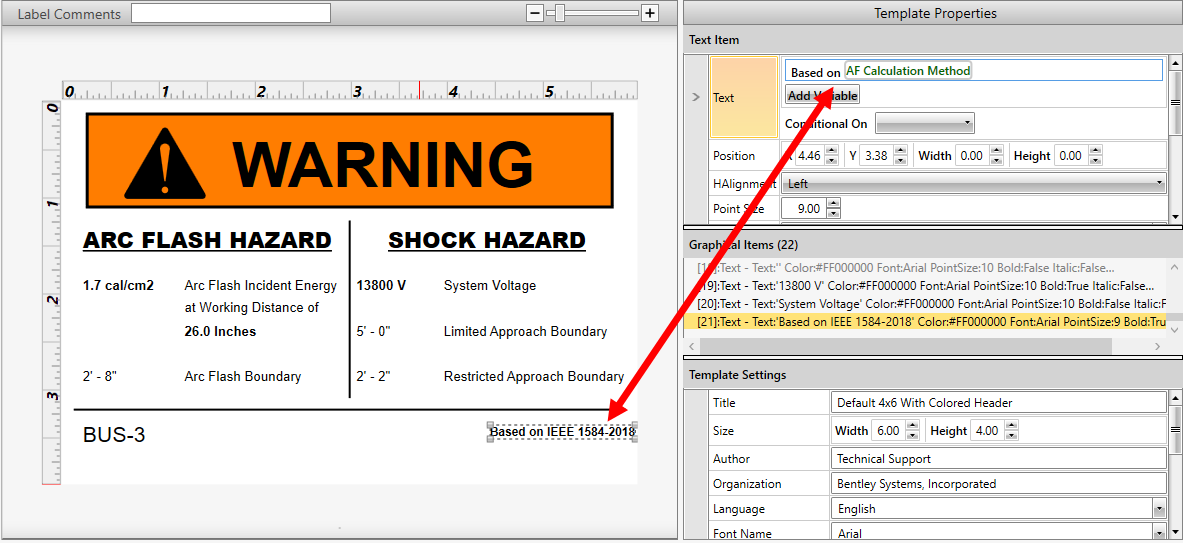The image size is (1185, 543).
Task: Click the Title field in Template Settings
Action: click(998, 403)
